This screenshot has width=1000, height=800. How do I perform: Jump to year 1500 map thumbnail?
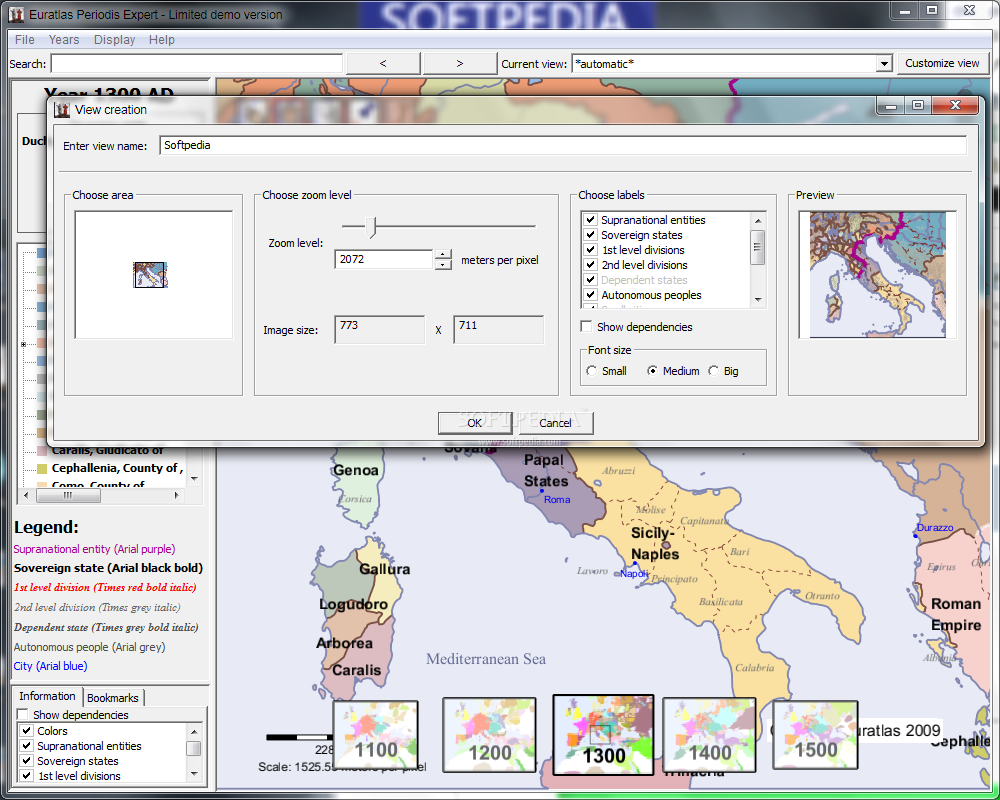pyautogui.click(x=815, y=735)
